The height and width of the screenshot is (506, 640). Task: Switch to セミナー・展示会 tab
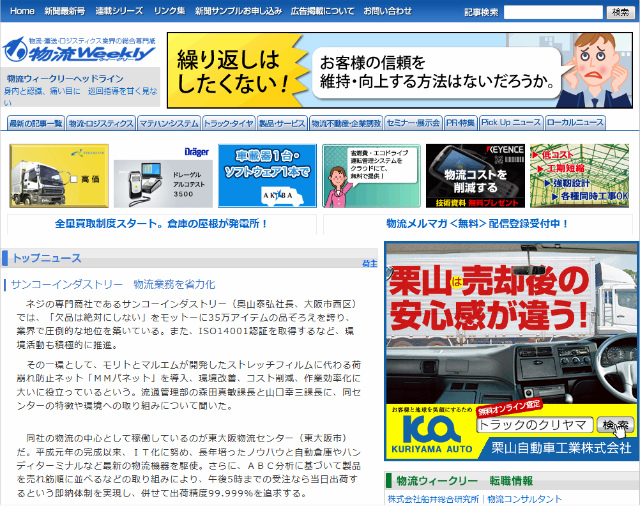pos(413,123)
